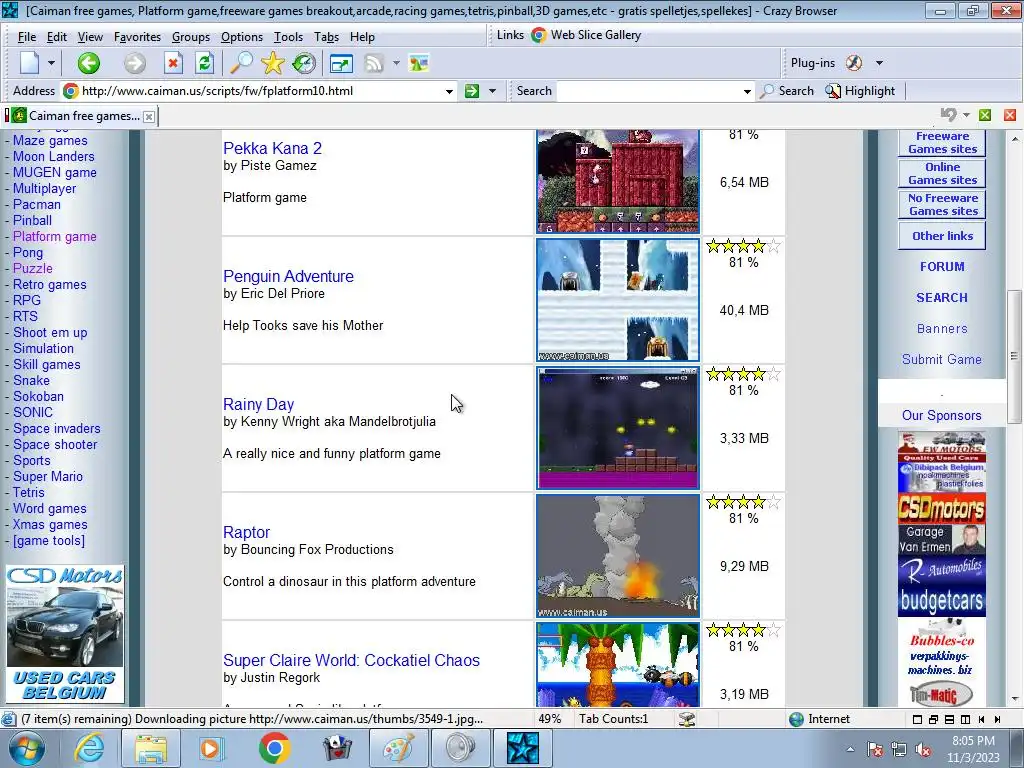The width and height of the screenshot is (1024, 768).
Task: Click the New page toolbar icon
Action: [x=30, y=63]
